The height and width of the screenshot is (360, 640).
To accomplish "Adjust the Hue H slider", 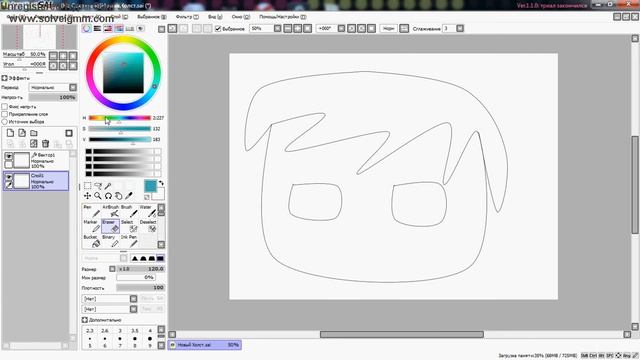I will [120, 118].
